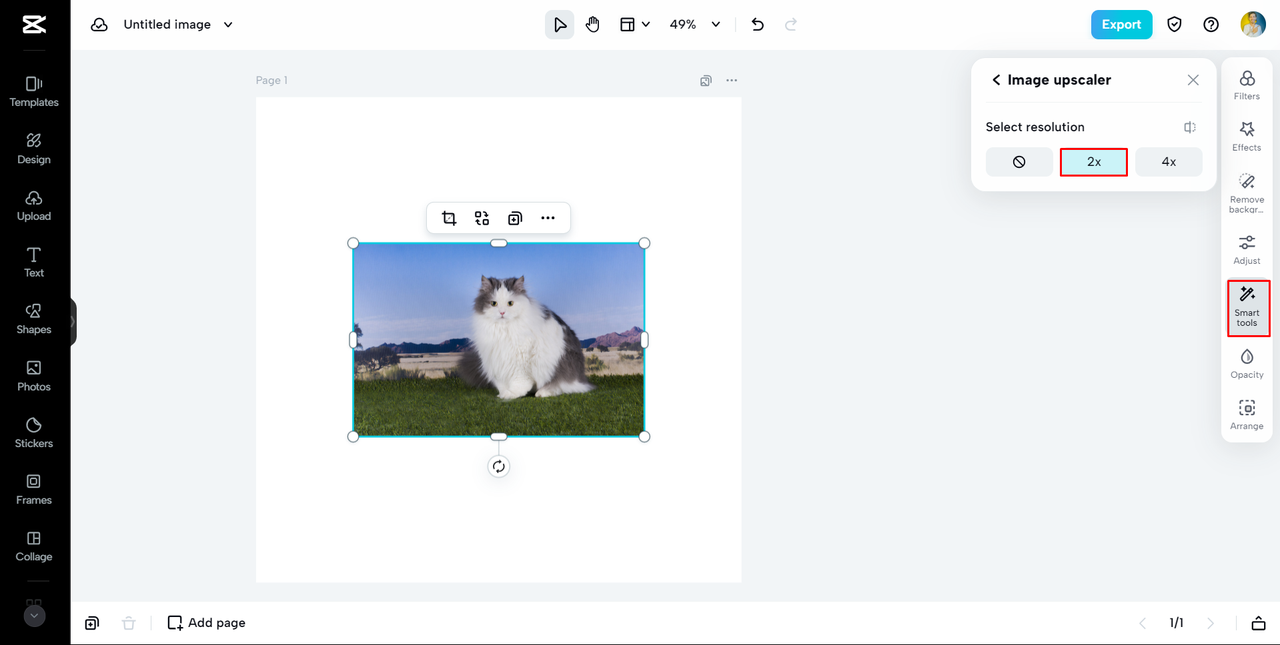Click the replace image icon
1280x645 pixels.
click(x=482, y=218)
